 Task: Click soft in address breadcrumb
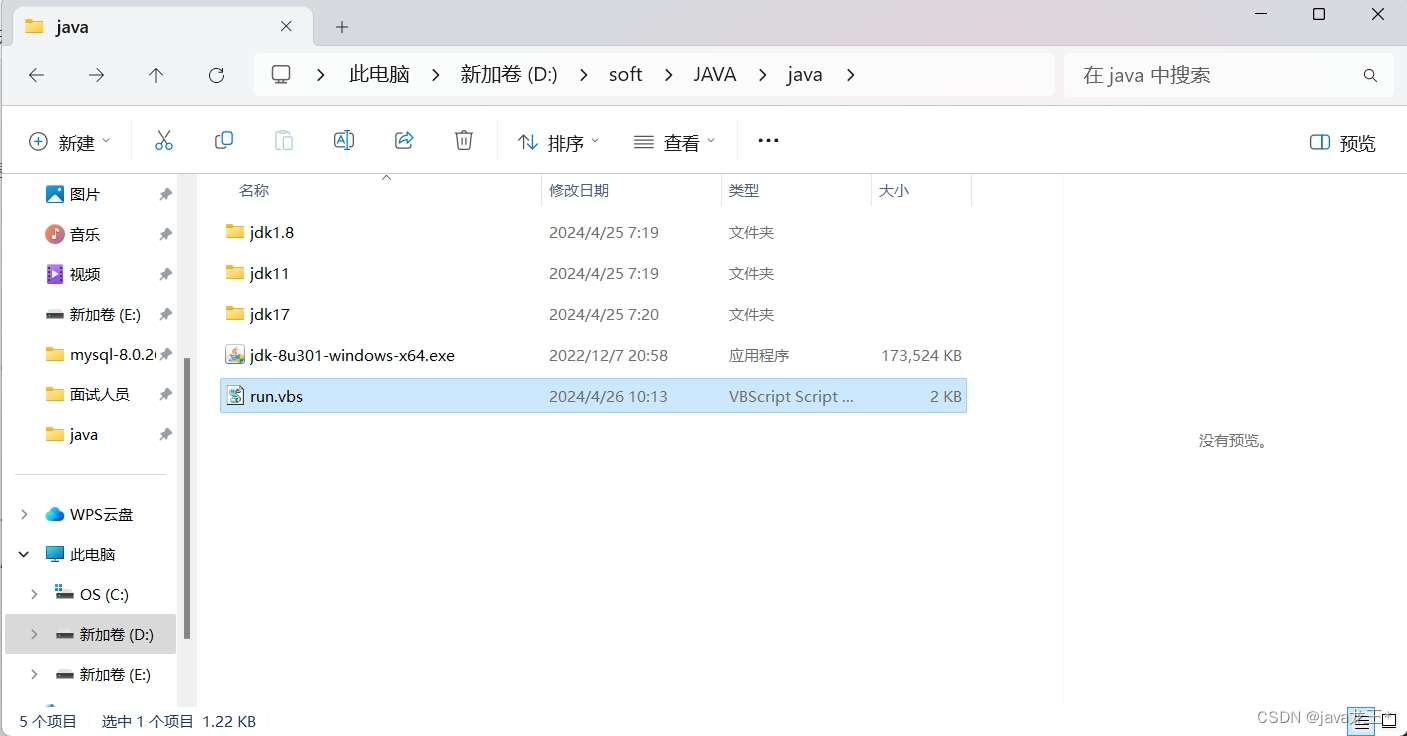tap(626, 75)
